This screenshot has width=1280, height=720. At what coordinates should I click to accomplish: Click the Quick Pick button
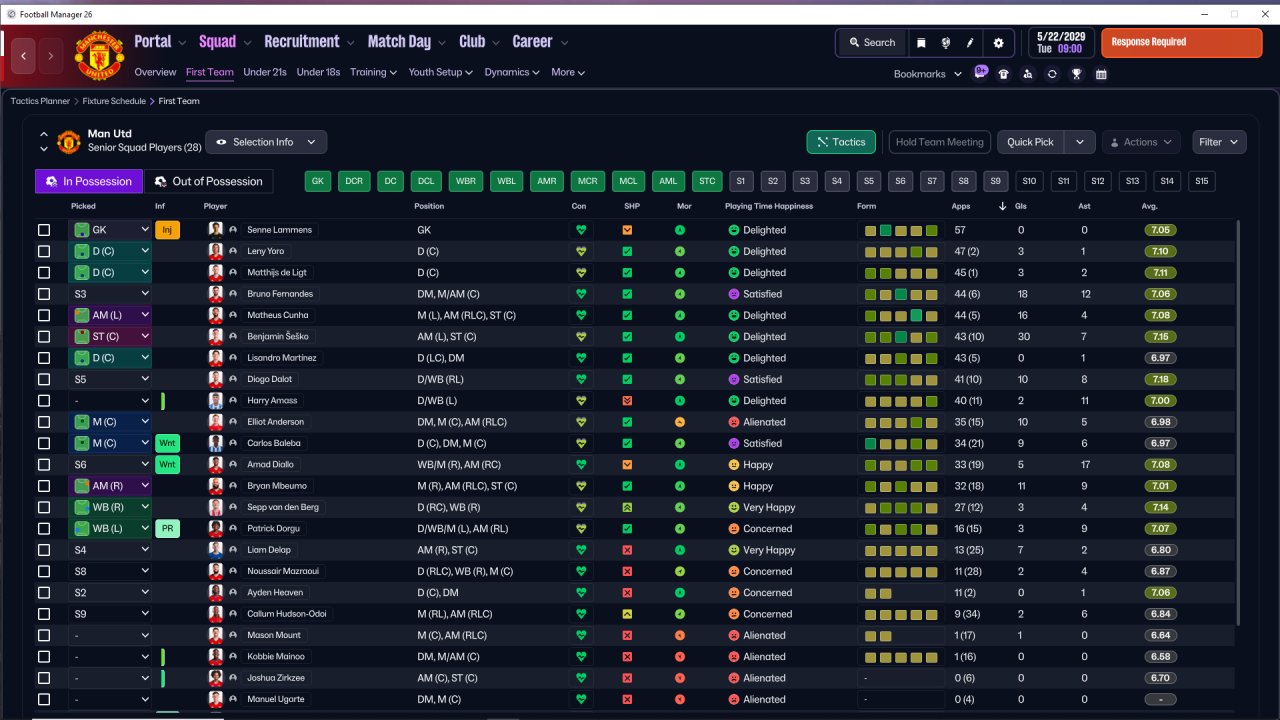1031,142
